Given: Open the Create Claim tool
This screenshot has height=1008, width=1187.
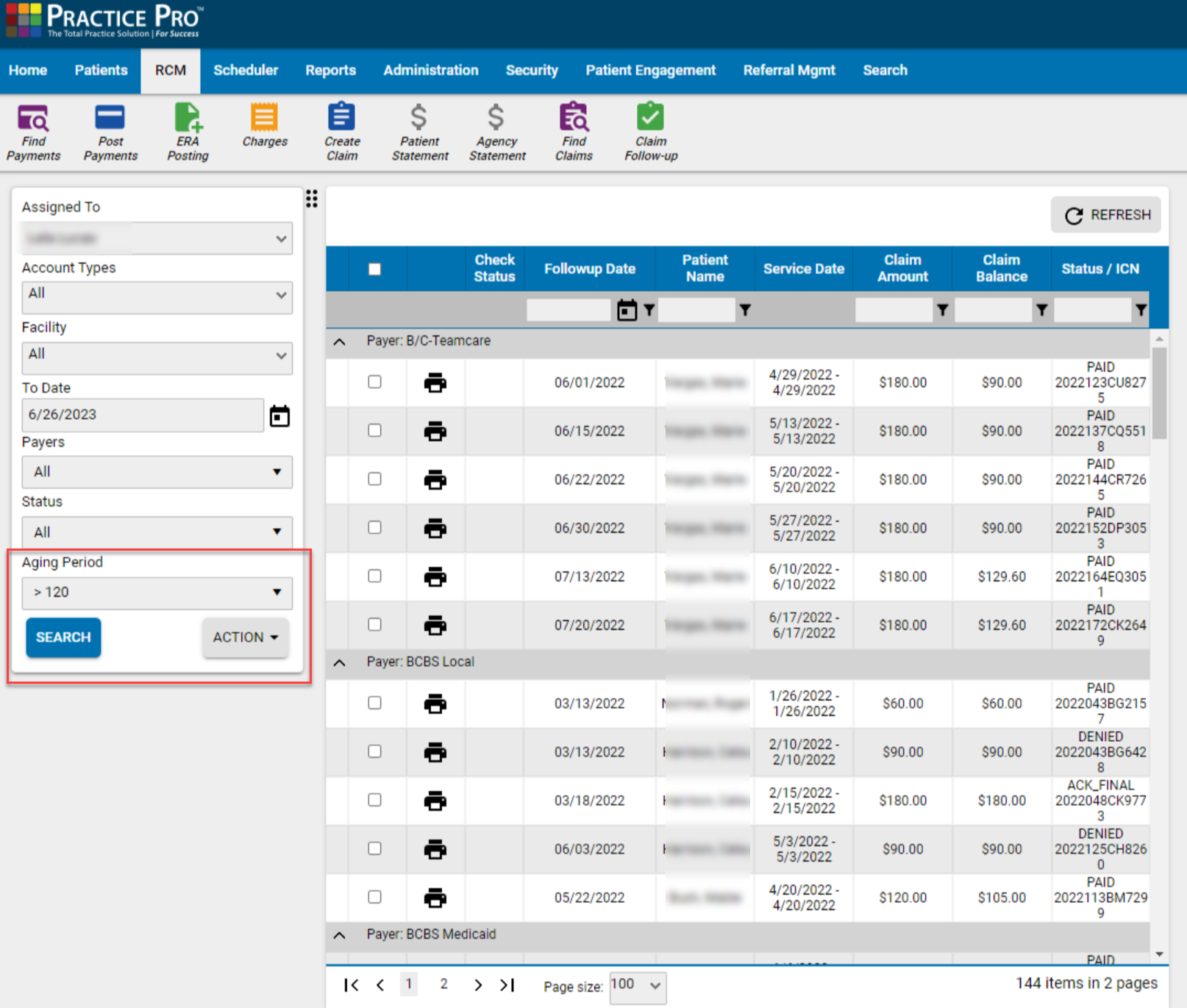Looking at the screenshot, I should coord(341,131).
